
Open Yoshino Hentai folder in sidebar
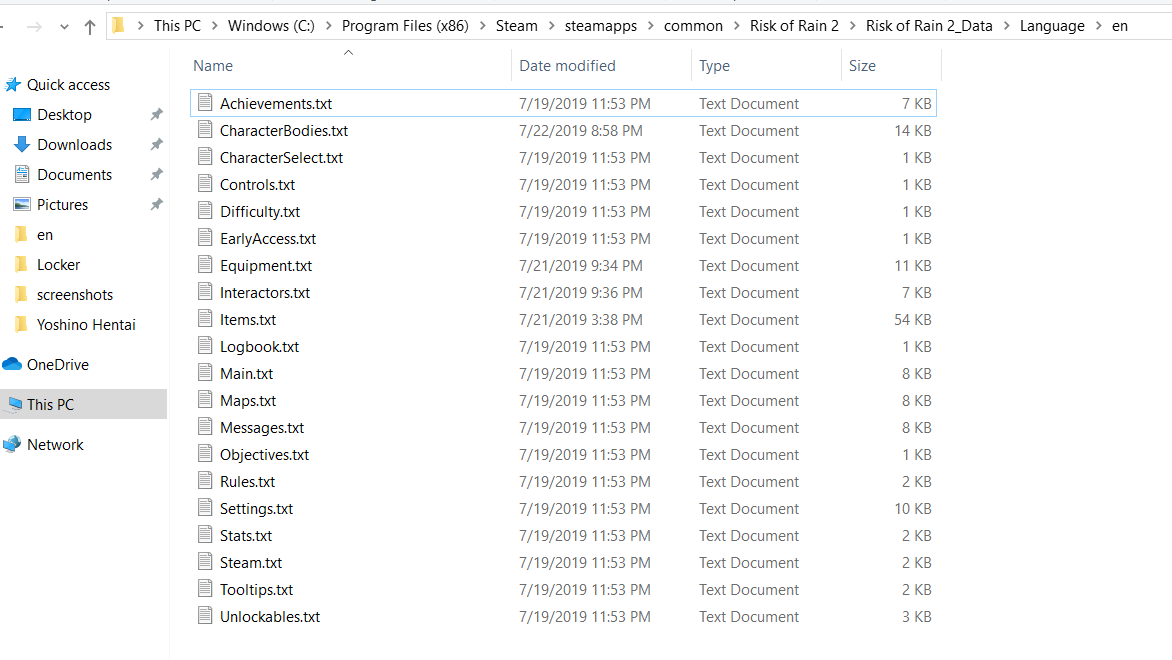coord(86,324)
